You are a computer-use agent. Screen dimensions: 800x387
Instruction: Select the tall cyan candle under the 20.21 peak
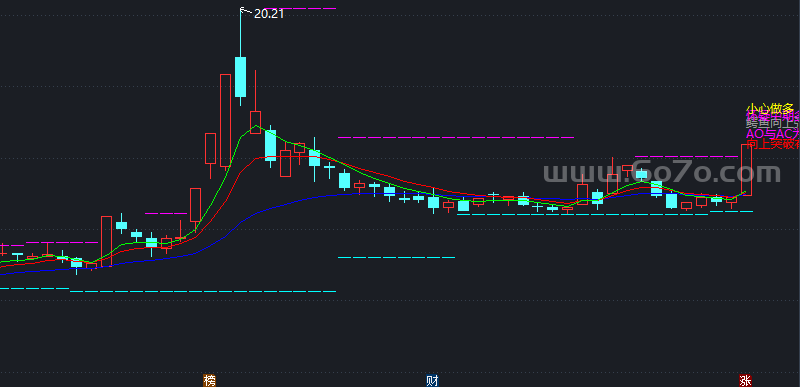240,76
